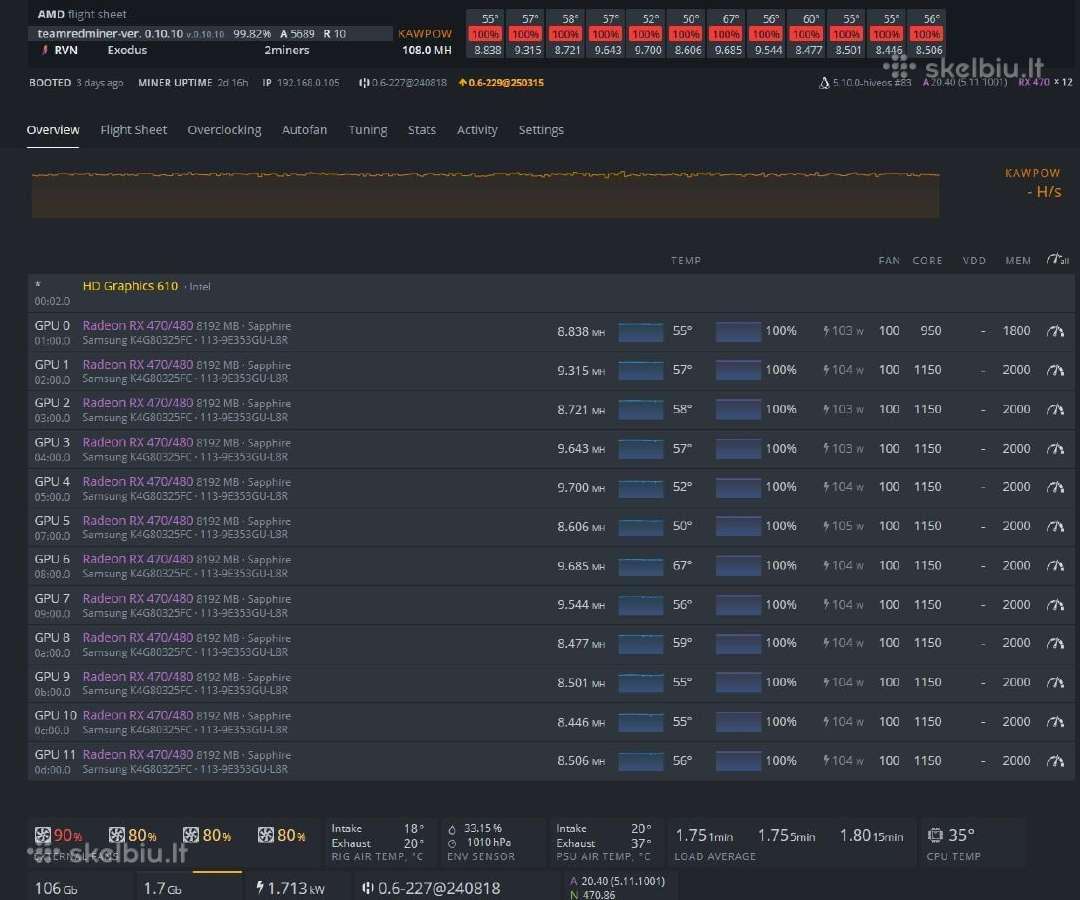
Task: Click the RX 470 × 12 label
Action: point(1045,82)
